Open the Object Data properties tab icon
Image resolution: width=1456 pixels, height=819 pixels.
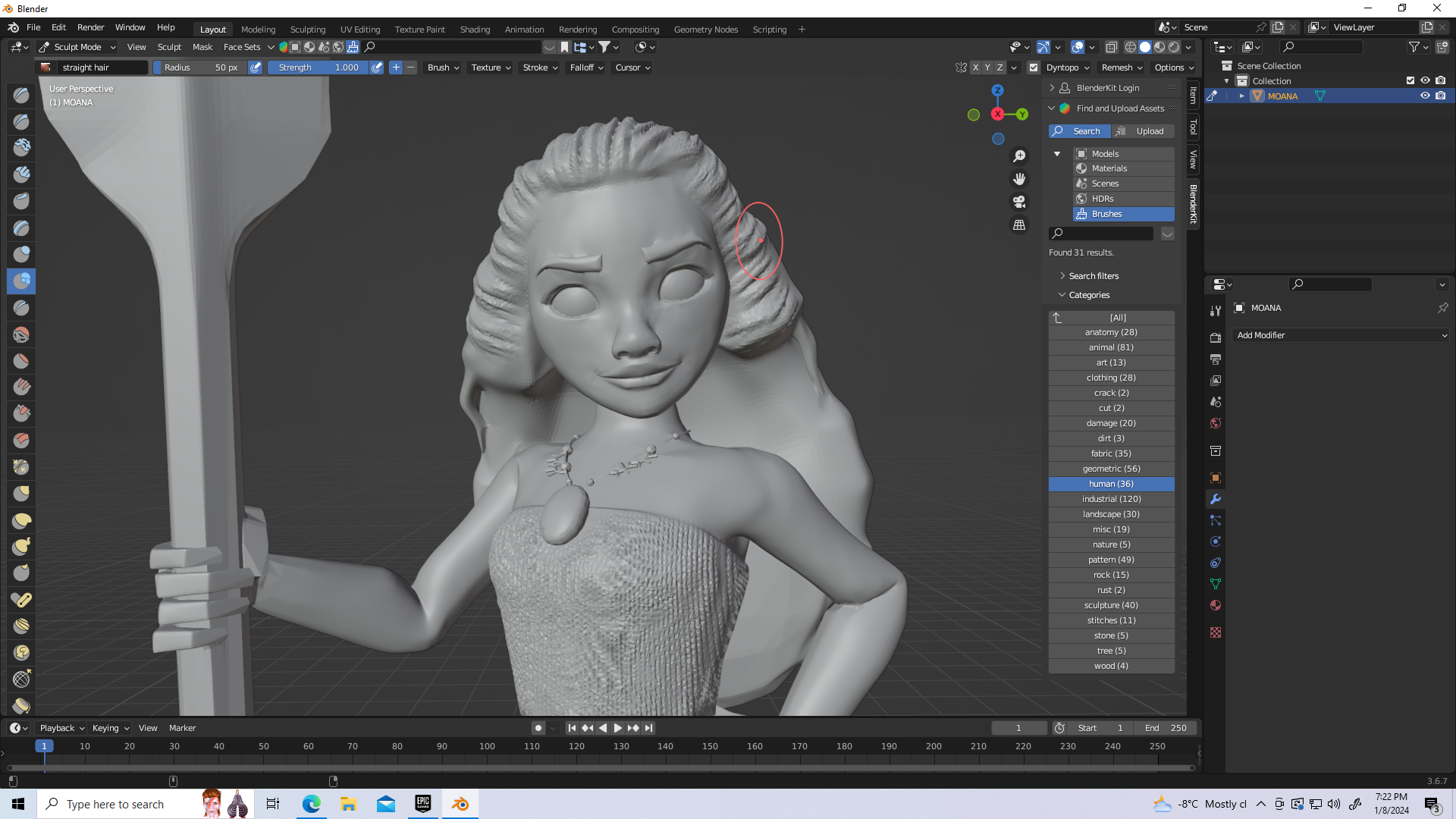pyautogui.click(x=1216, y=584)
